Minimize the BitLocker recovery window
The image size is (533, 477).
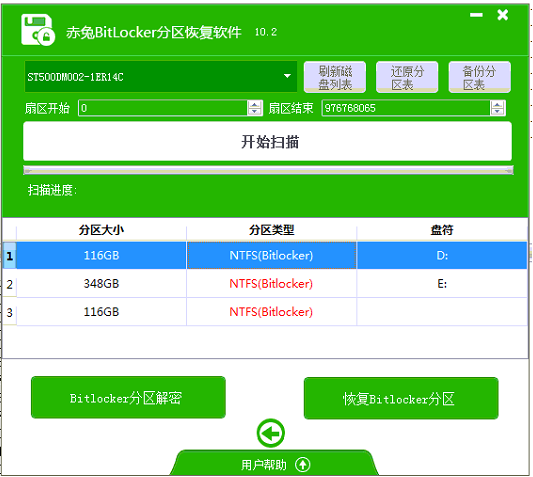(476, 15)
